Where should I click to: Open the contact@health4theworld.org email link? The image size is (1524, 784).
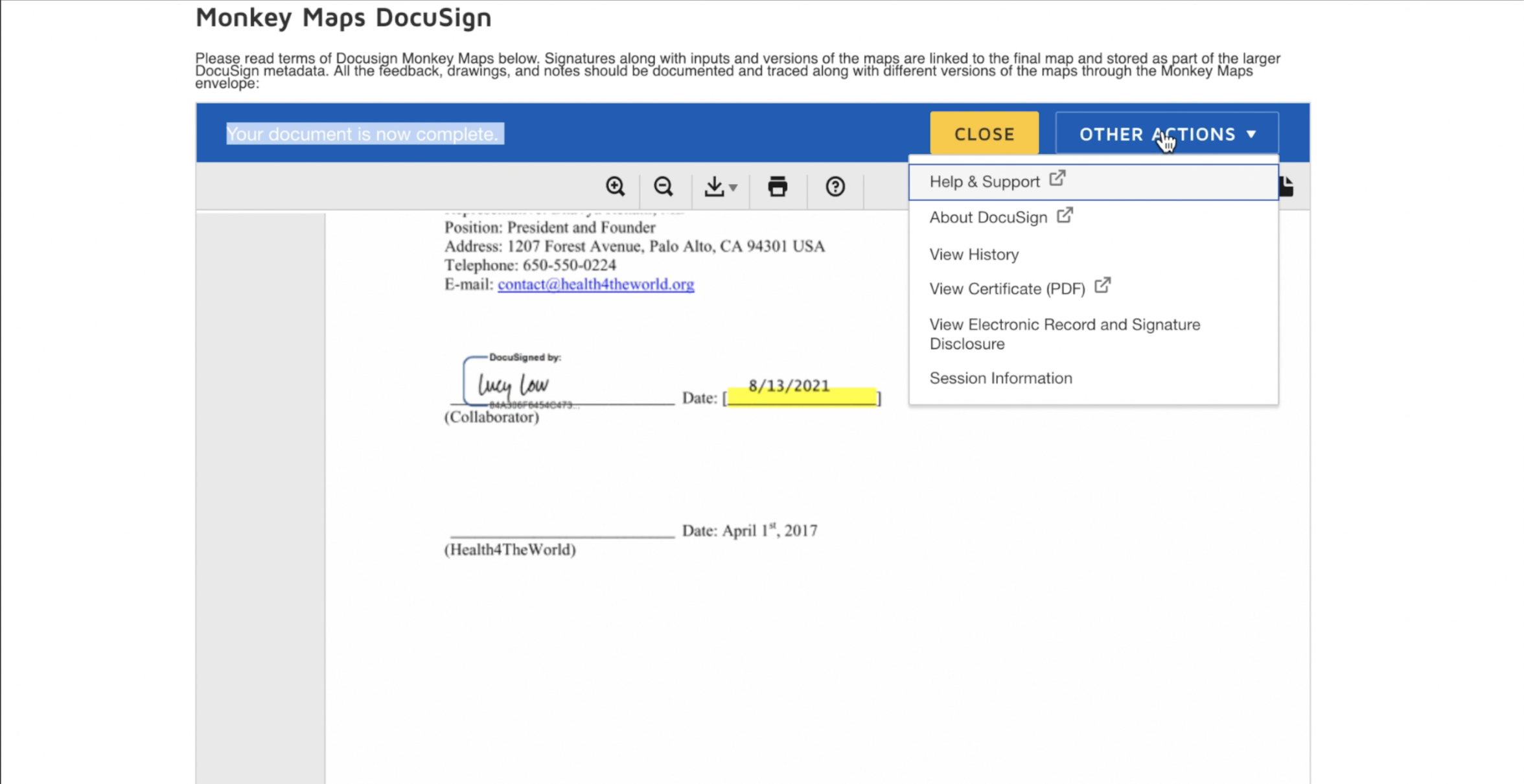[595, 284]
